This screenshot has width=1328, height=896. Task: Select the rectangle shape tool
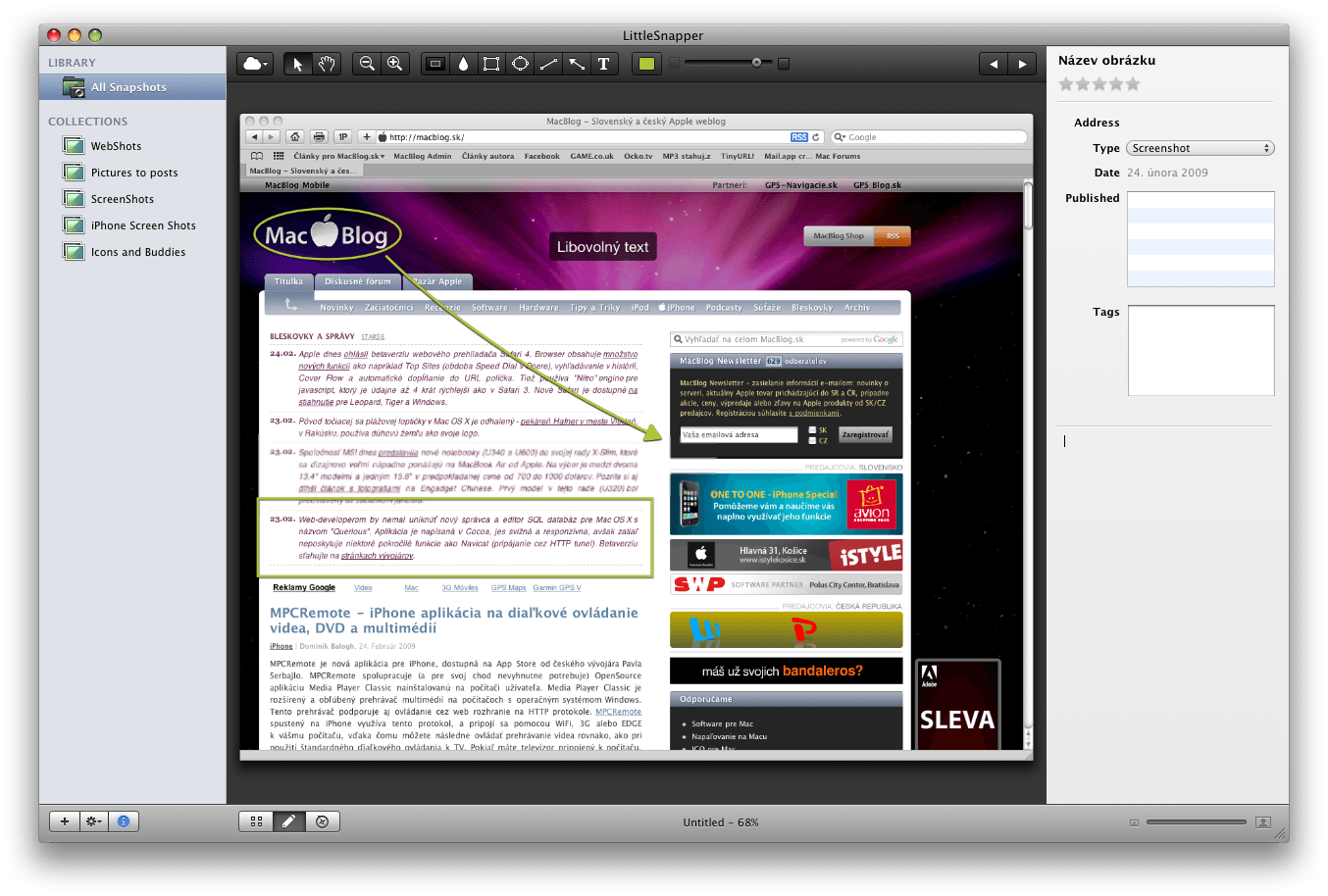click(x=491, y=64)
